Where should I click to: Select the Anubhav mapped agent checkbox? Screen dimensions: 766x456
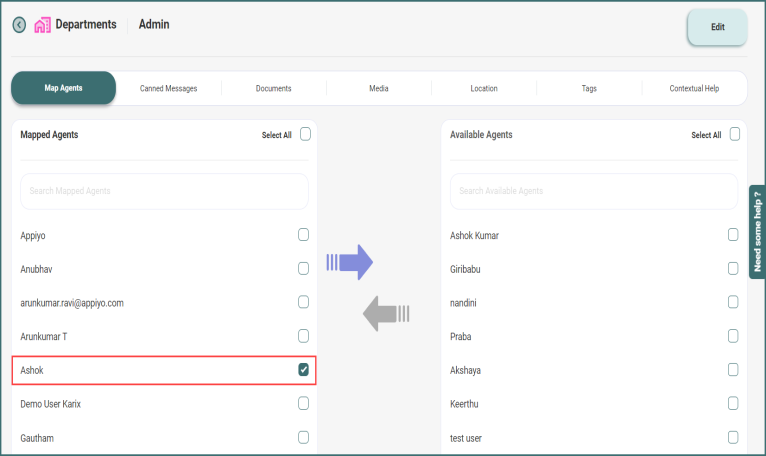(303, 269)
